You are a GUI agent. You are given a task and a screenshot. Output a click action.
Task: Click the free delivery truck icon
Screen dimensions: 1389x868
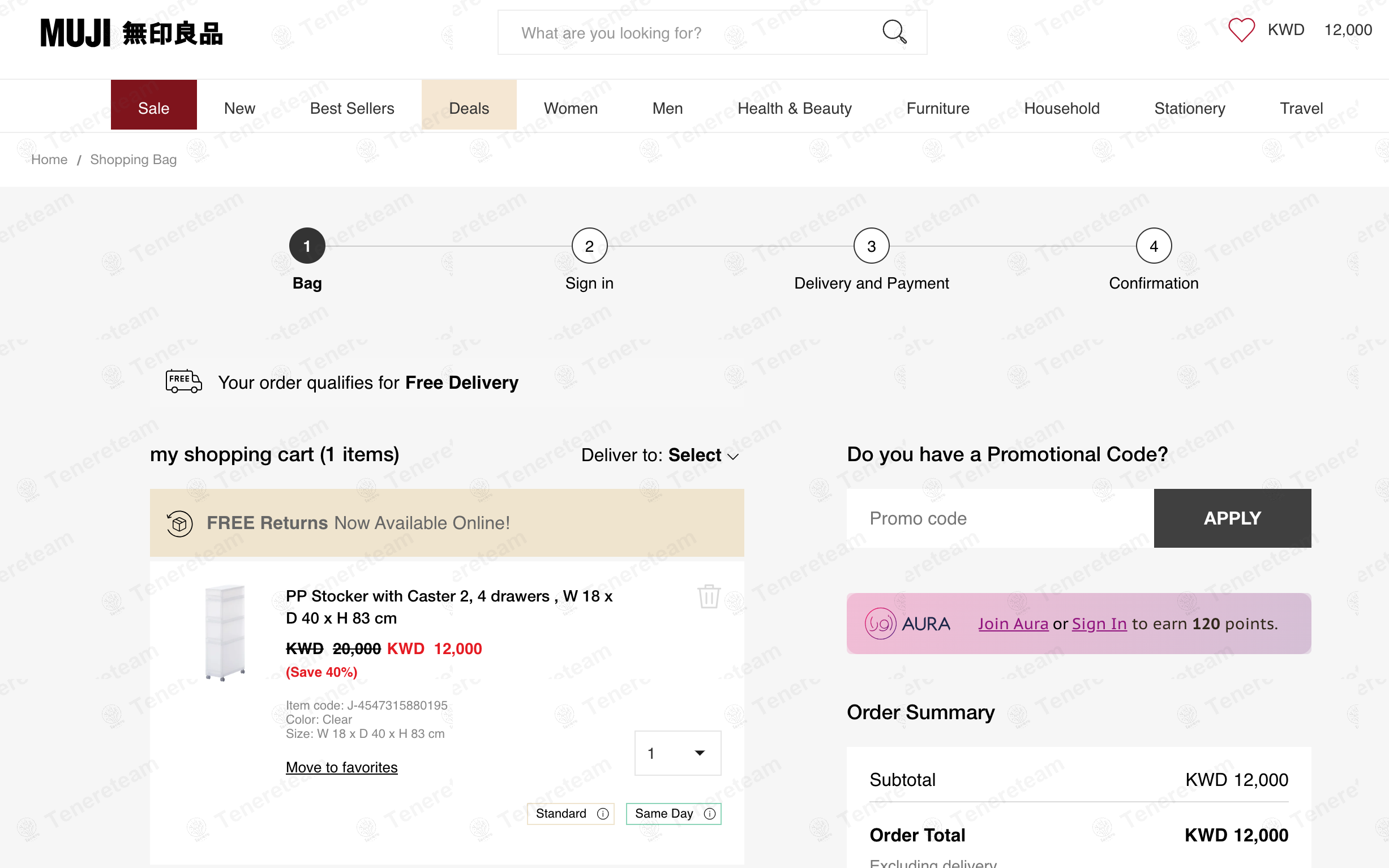[184, 381]
